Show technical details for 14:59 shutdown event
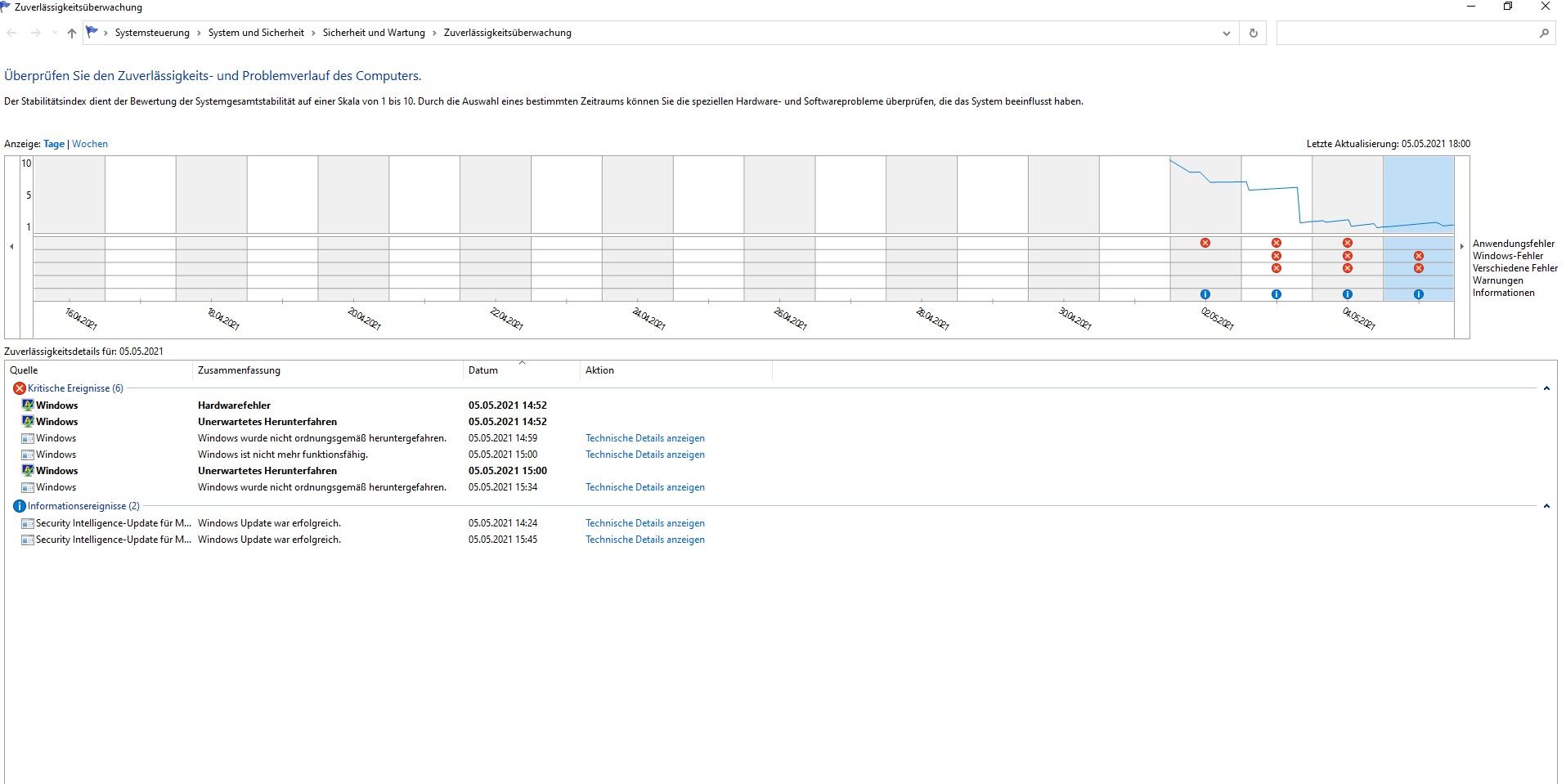 645,438
